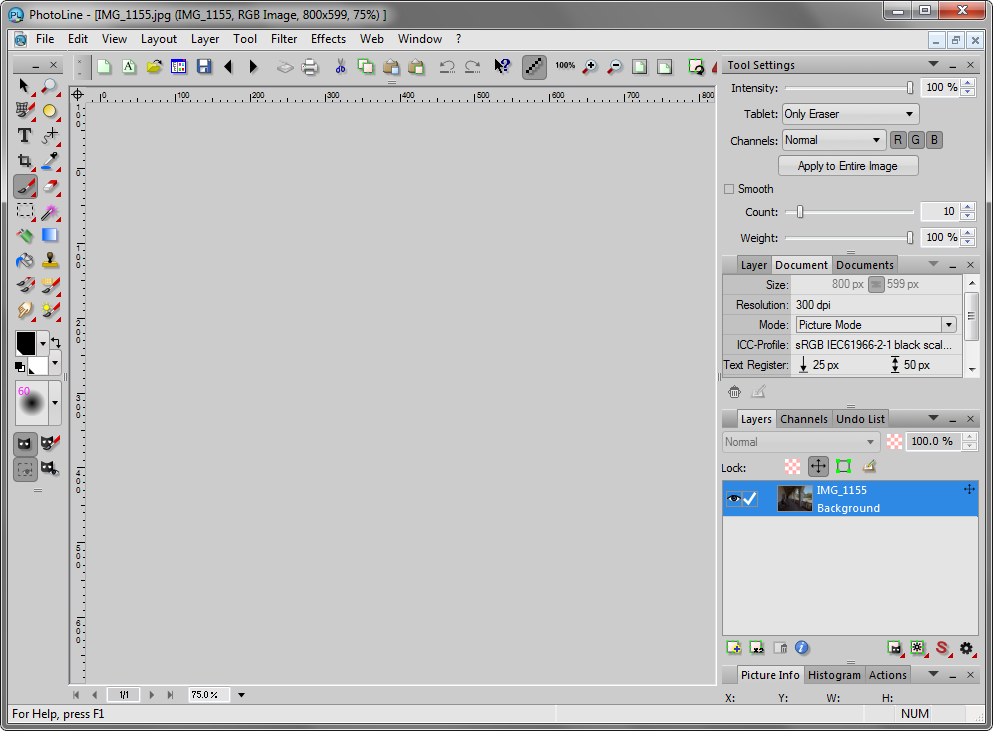Toggle visibility eye of IMG_1155 layer
The height and width of the screenshot is (731, 993).
click(x=733, y=499)
